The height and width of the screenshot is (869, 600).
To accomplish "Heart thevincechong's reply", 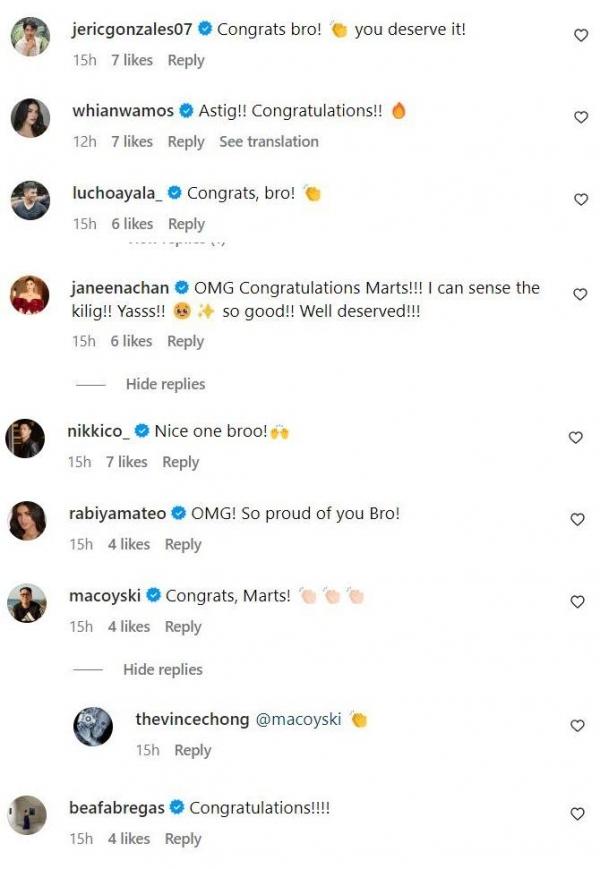I will click(577, 725).
